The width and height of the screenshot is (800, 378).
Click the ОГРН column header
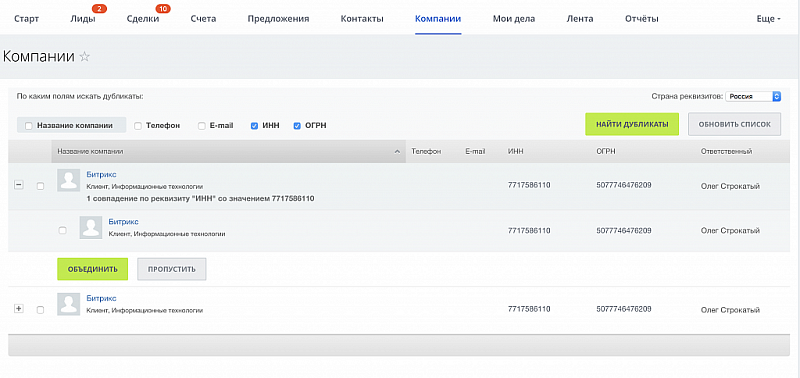[x=607, y=152]
